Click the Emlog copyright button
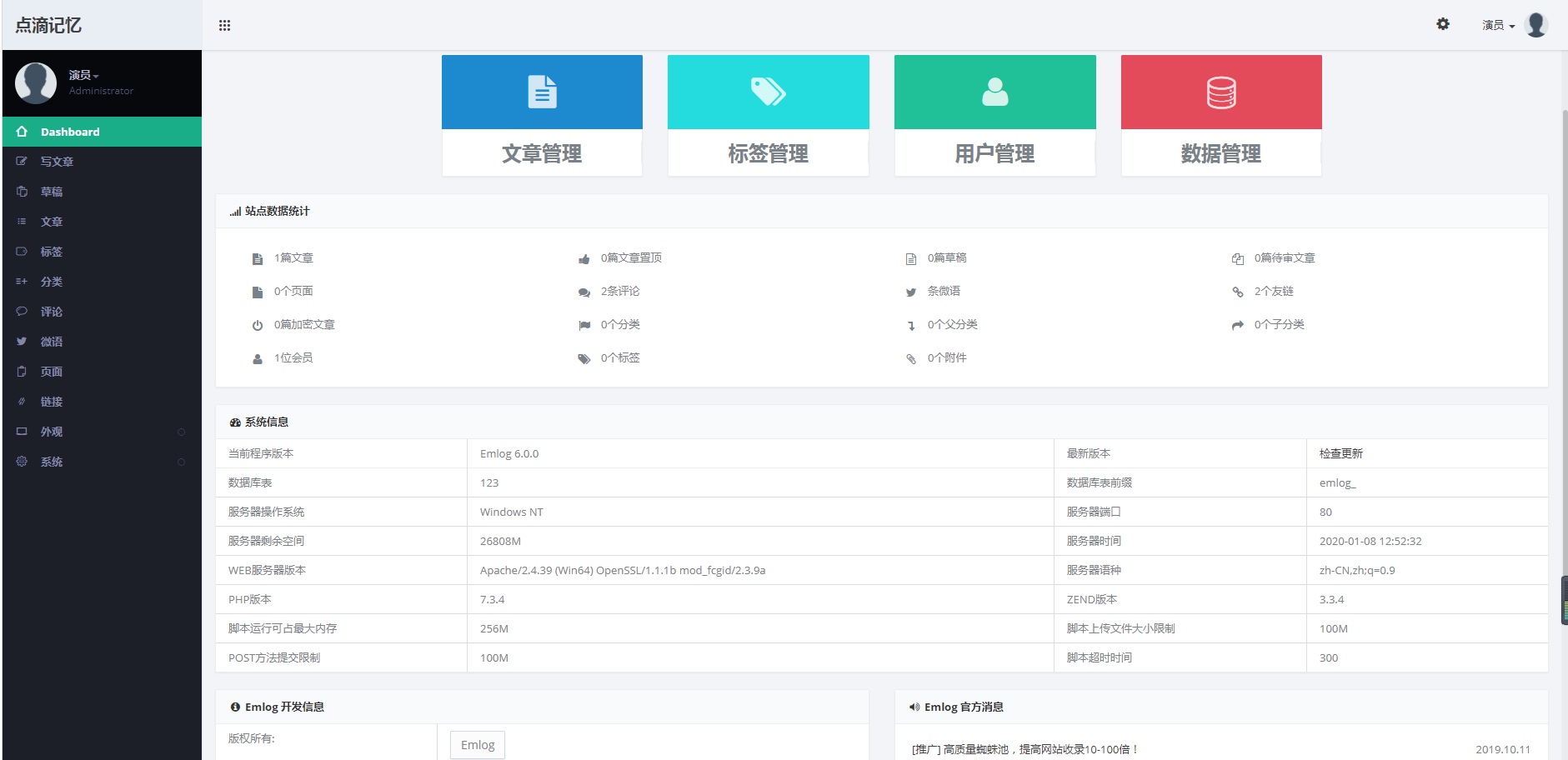The width and height of the screenshot is (1568, 760). [478, 744]
